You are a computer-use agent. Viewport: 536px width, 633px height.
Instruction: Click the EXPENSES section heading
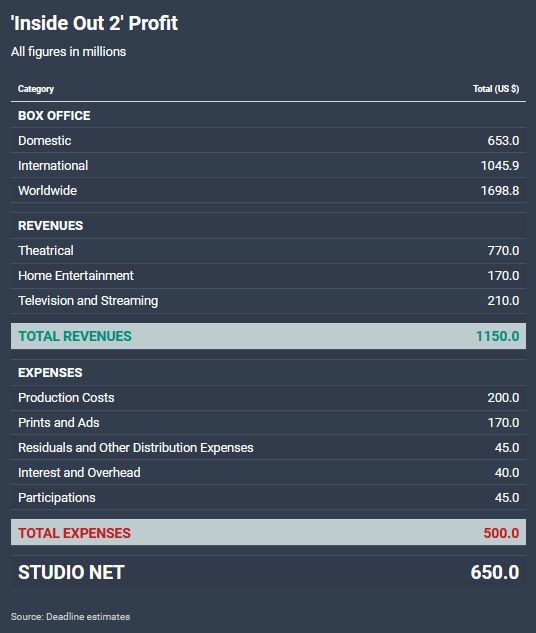[x=50, y=372]
